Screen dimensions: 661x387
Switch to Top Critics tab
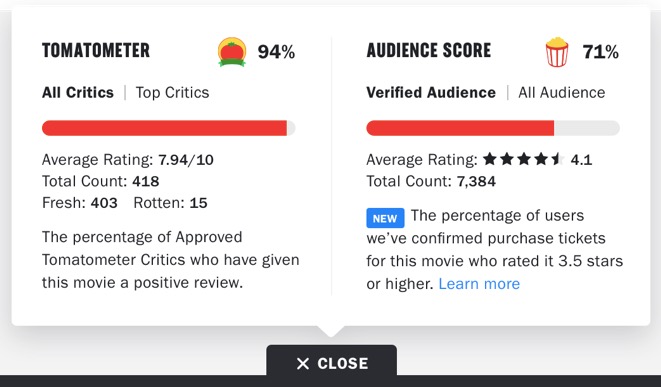tap(172, 92)
